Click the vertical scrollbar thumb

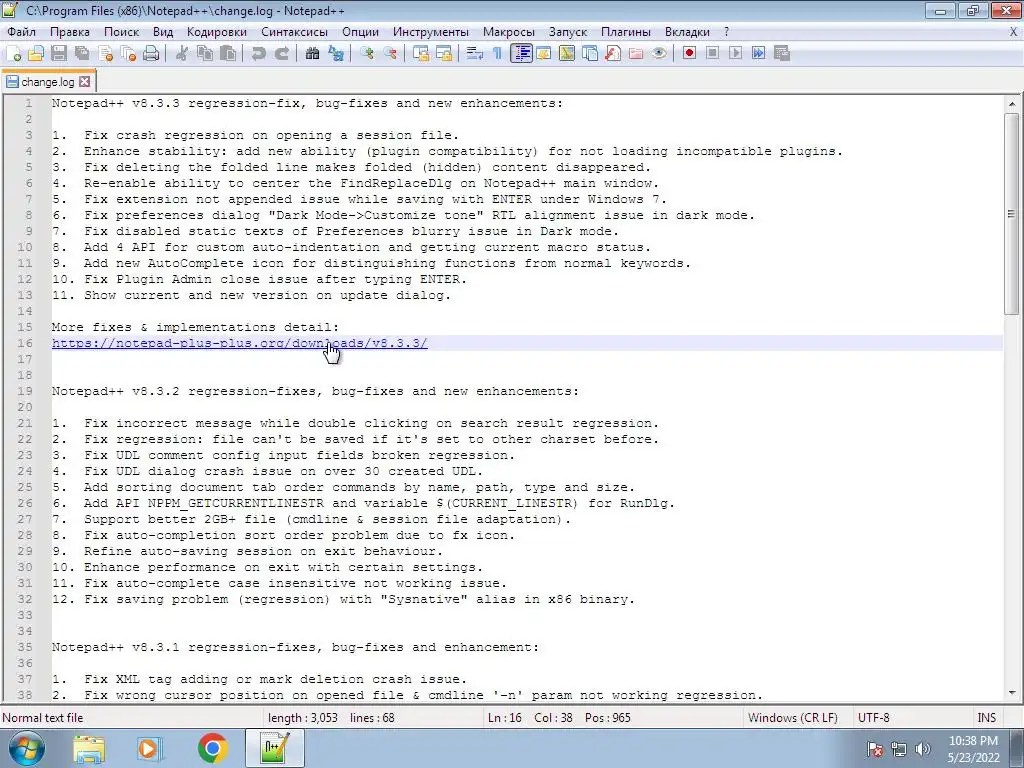click(x=1012, y=216)
